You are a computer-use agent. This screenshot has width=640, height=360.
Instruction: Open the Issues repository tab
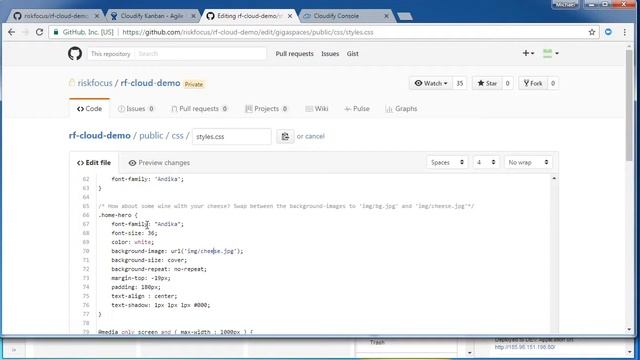point(136,109)
